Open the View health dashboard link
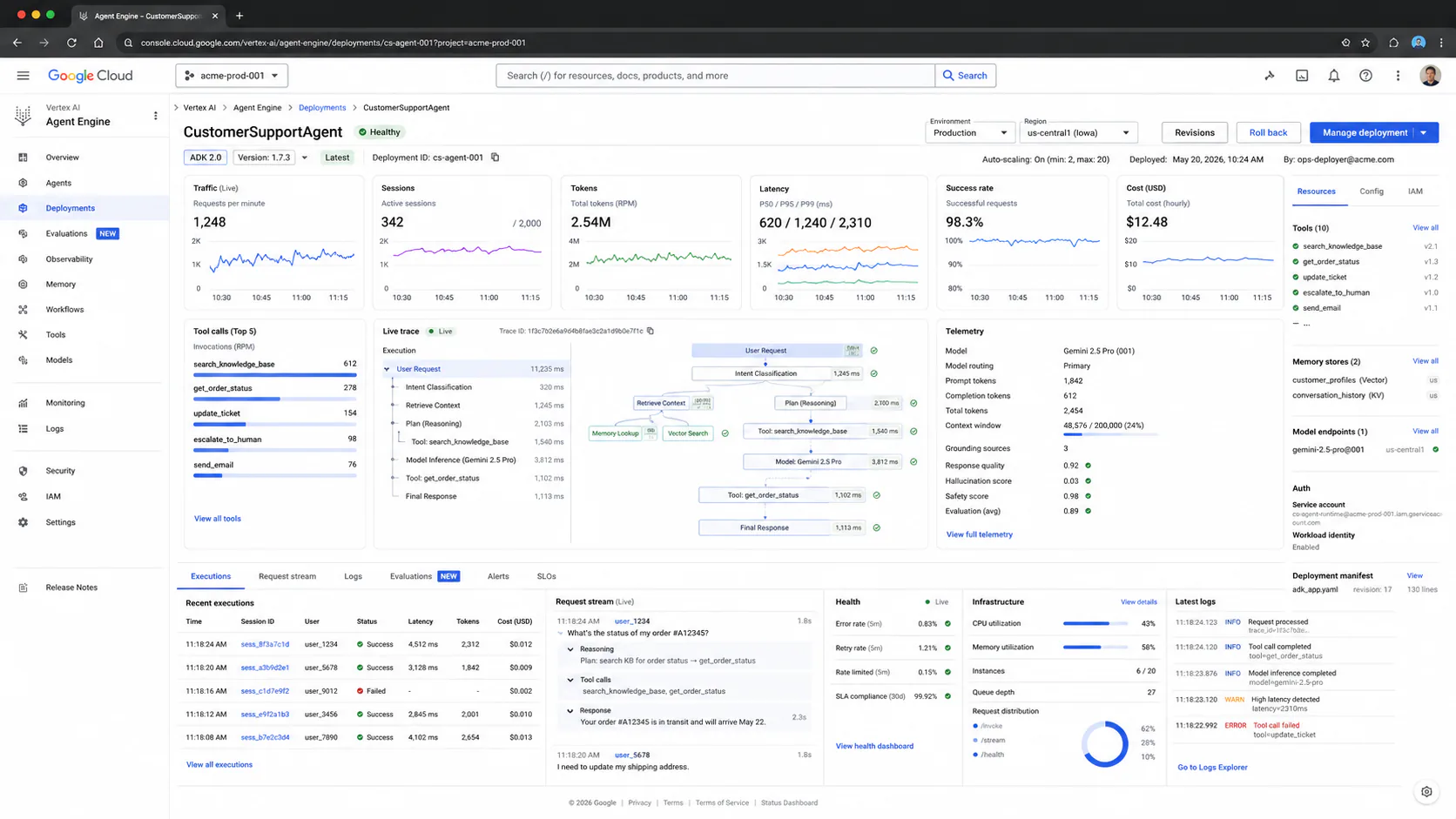The width and height of the screenshot is (1456, 819). [x=874, y=746]
